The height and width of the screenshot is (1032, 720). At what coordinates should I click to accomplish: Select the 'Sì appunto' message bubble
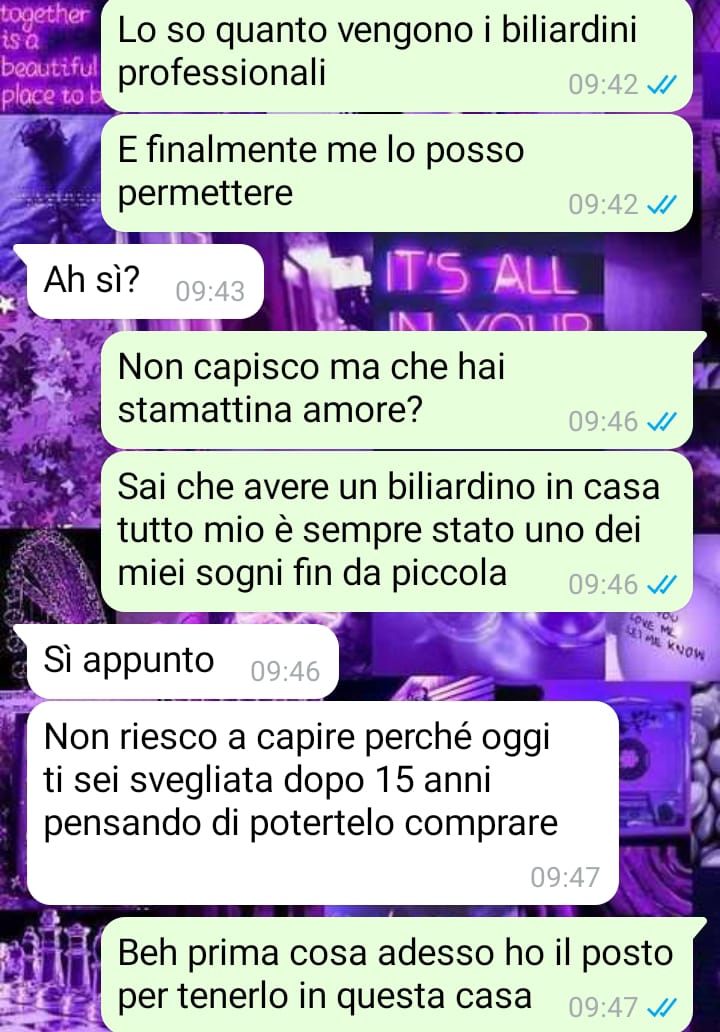click(x=176, y=661)
